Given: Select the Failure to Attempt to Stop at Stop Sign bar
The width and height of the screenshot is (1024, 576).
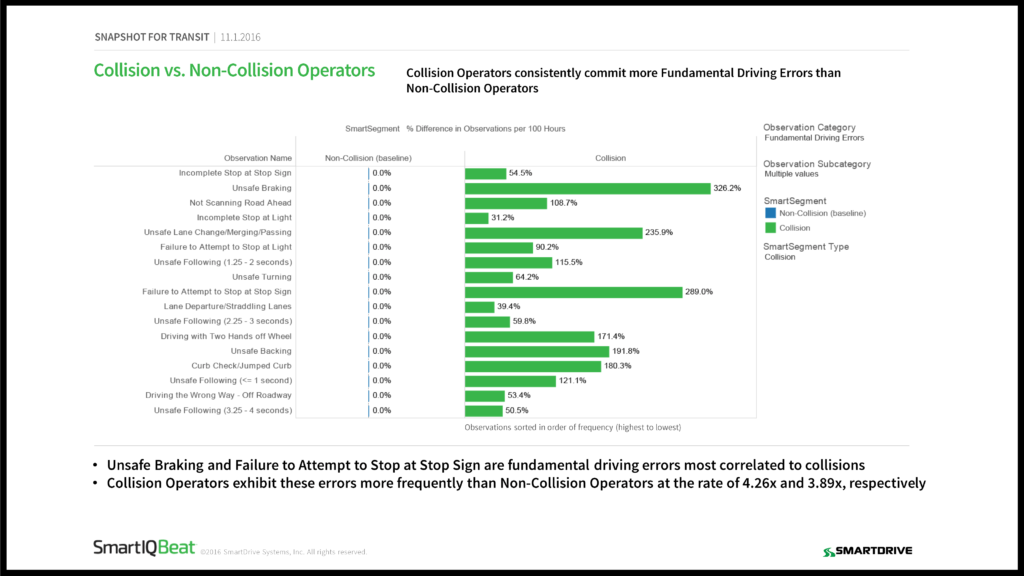Looking at the screenshot, I should [x=573, y=292].
